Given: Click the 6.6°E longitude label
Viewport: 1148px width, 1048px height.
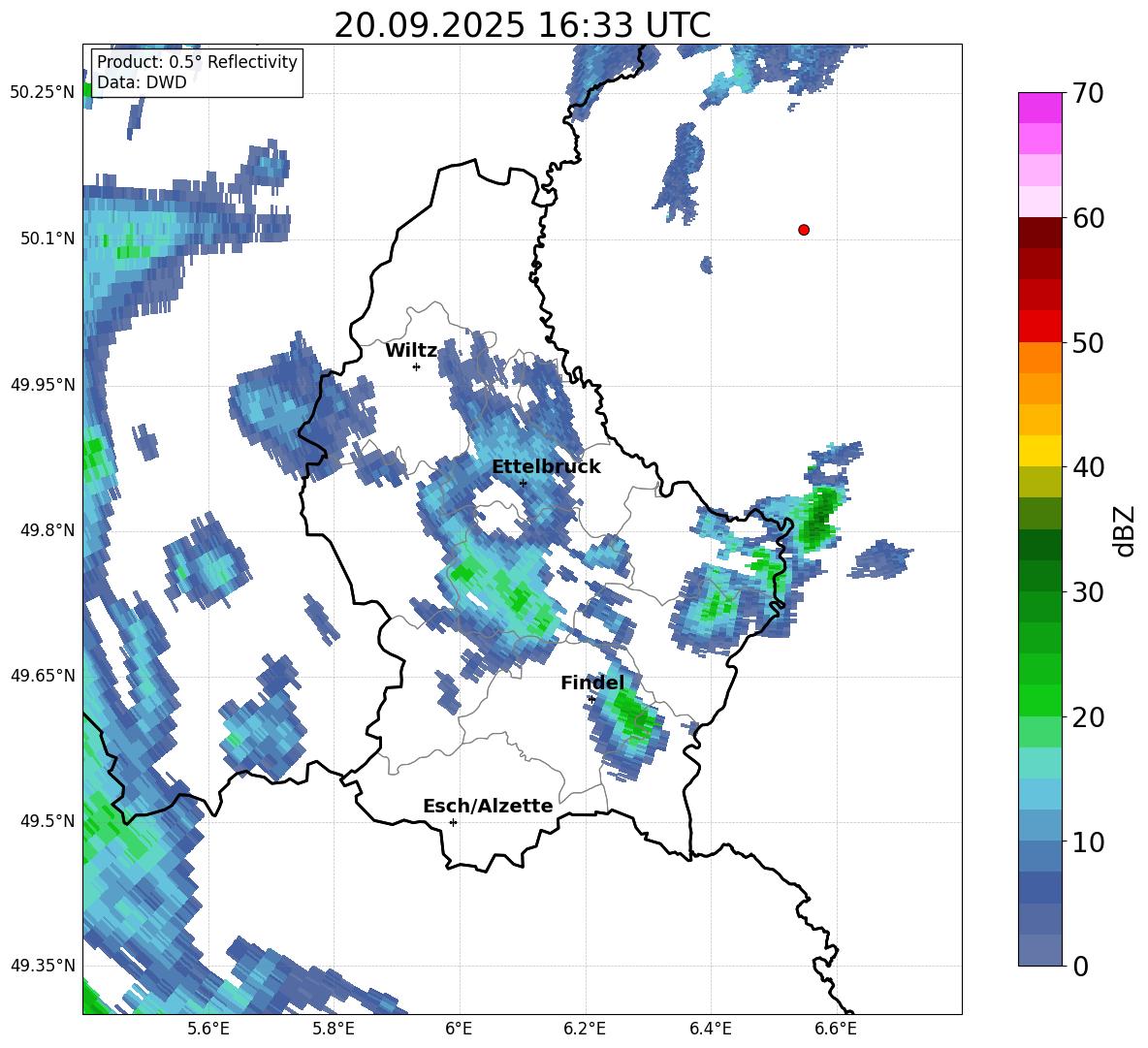Looking at the screenshot, I should [836, 1029].
